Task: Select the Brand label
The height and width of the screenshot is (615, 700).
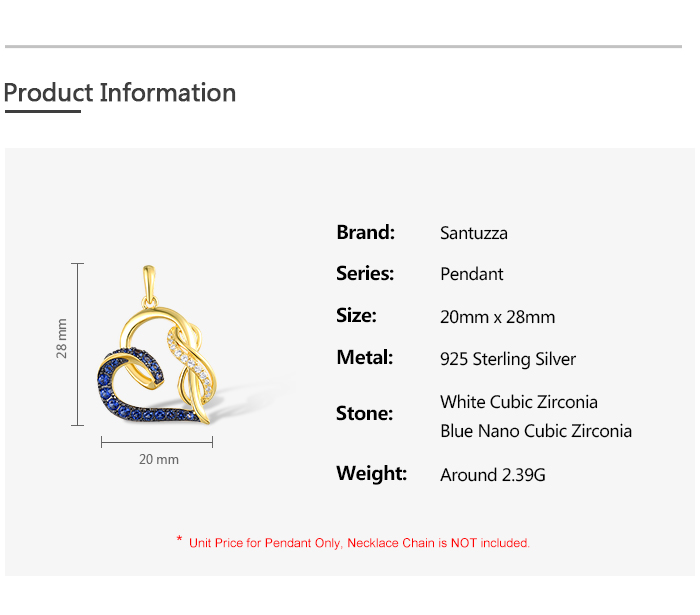Action: point(366,232)
